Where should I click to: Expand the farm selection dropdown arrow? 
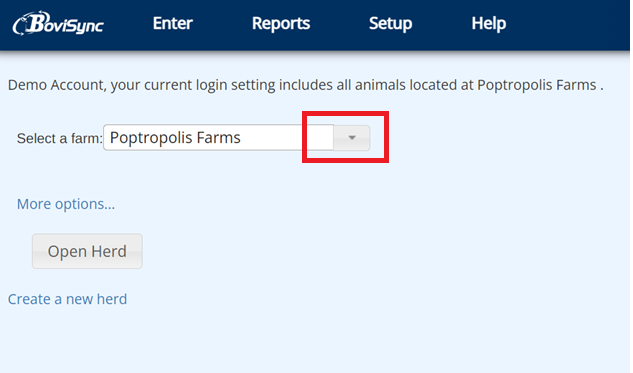pyautogui.click(x=352, y=138)
